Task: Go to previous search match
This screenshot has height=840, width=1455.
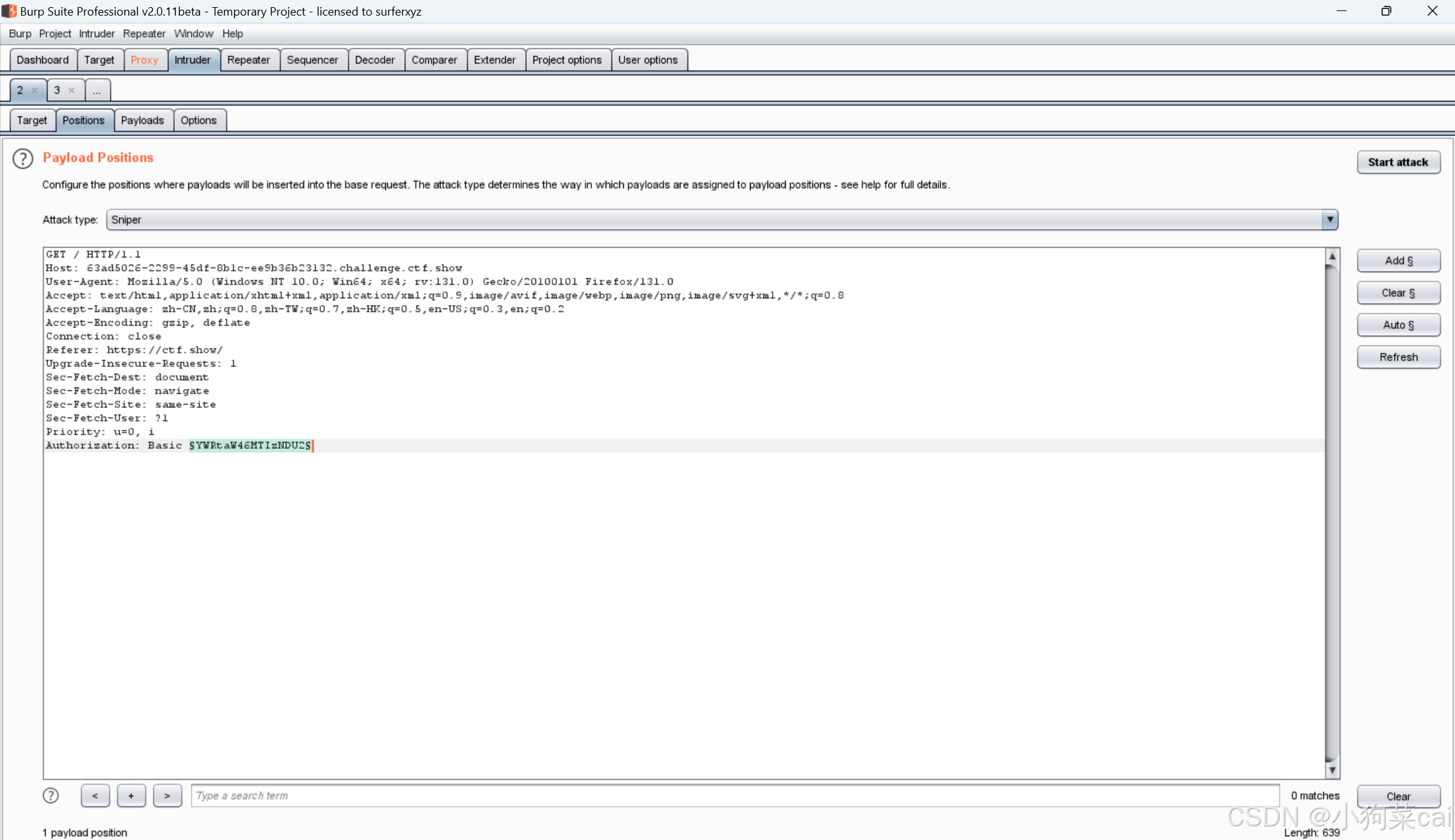Action: (x=95, y=796)
